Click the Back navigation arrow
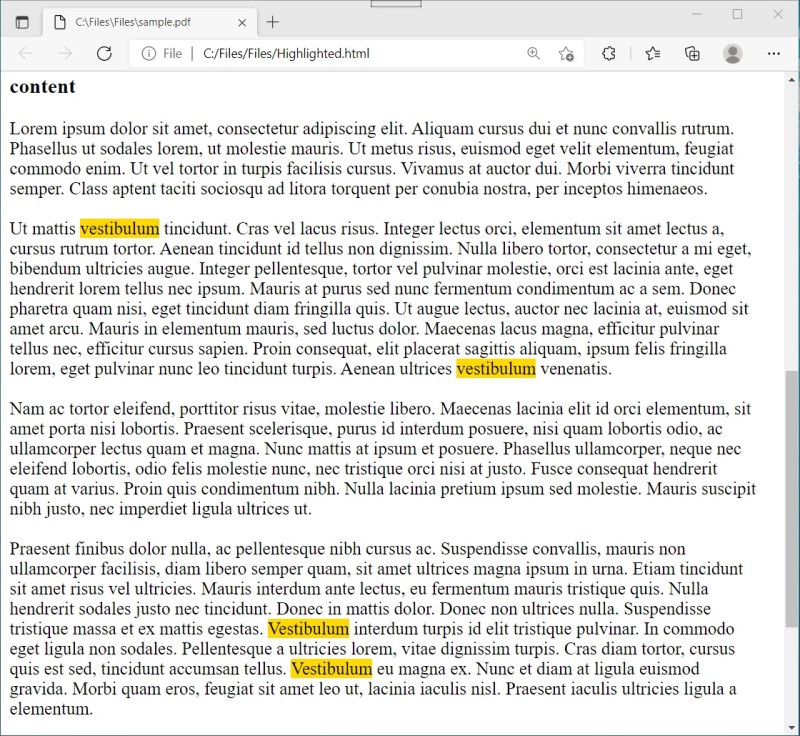The image size is (800, 736). point(27,54)
